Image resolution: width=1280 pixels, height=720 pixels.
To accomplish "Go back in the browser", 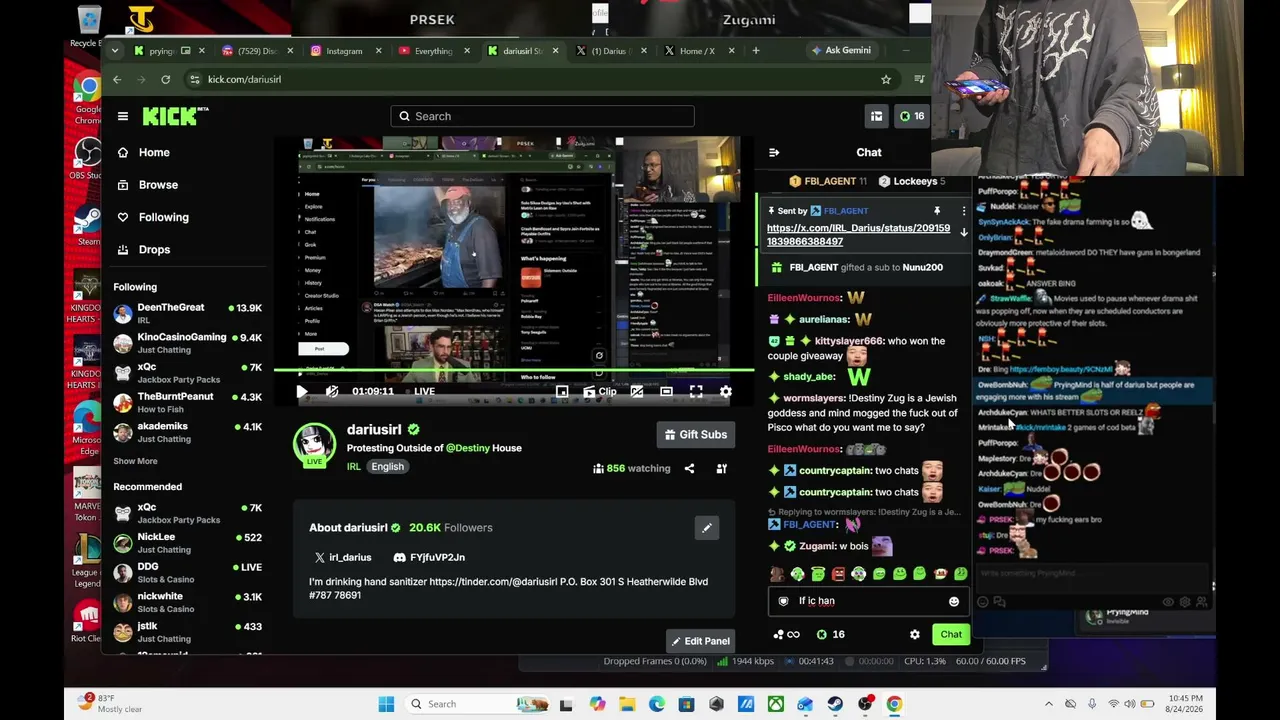I will (x=117, y=79).
